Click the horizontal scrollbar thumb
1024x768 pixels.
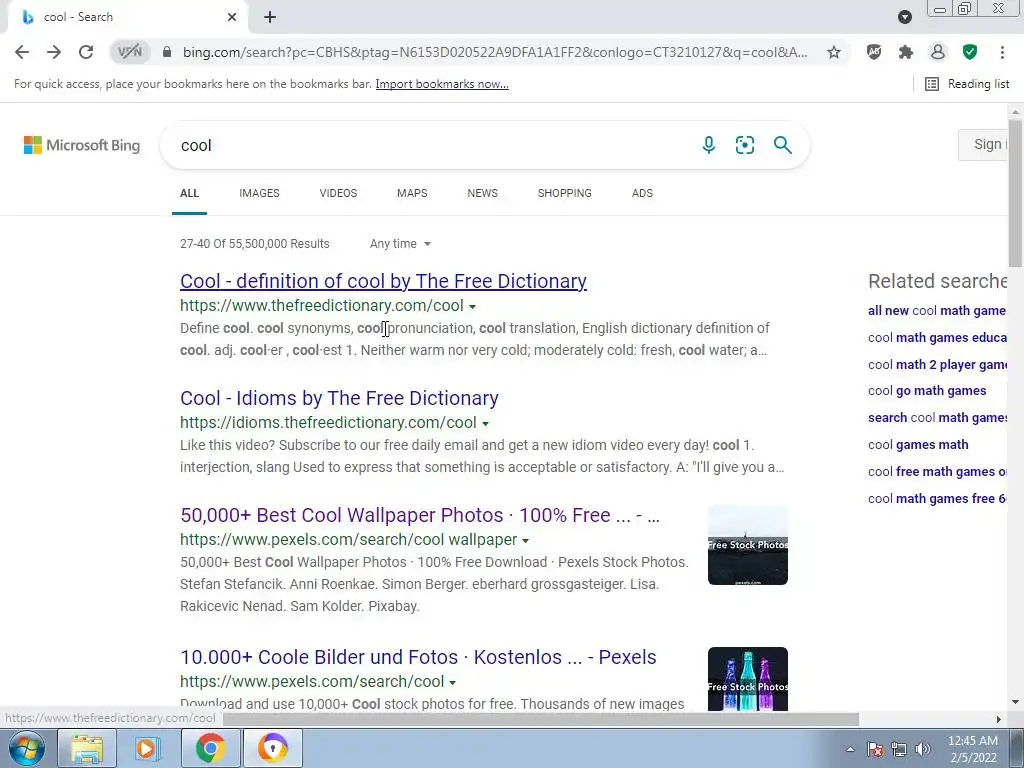541,719
